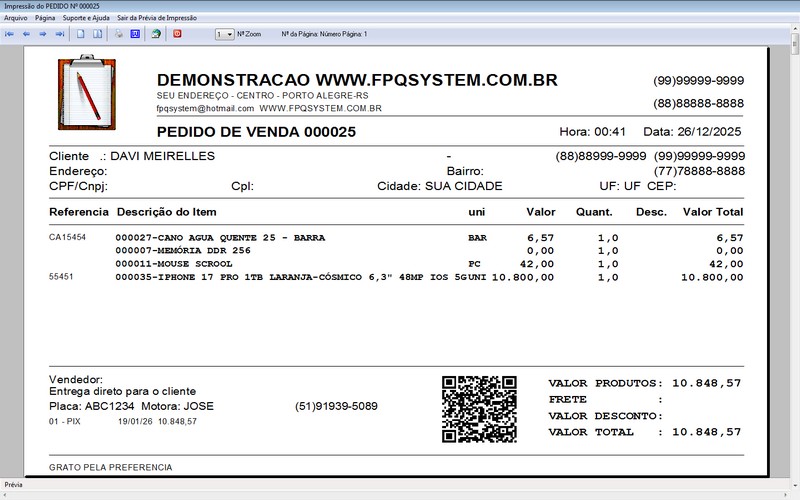Click phone (77)78888-8888

coord(699,171)
